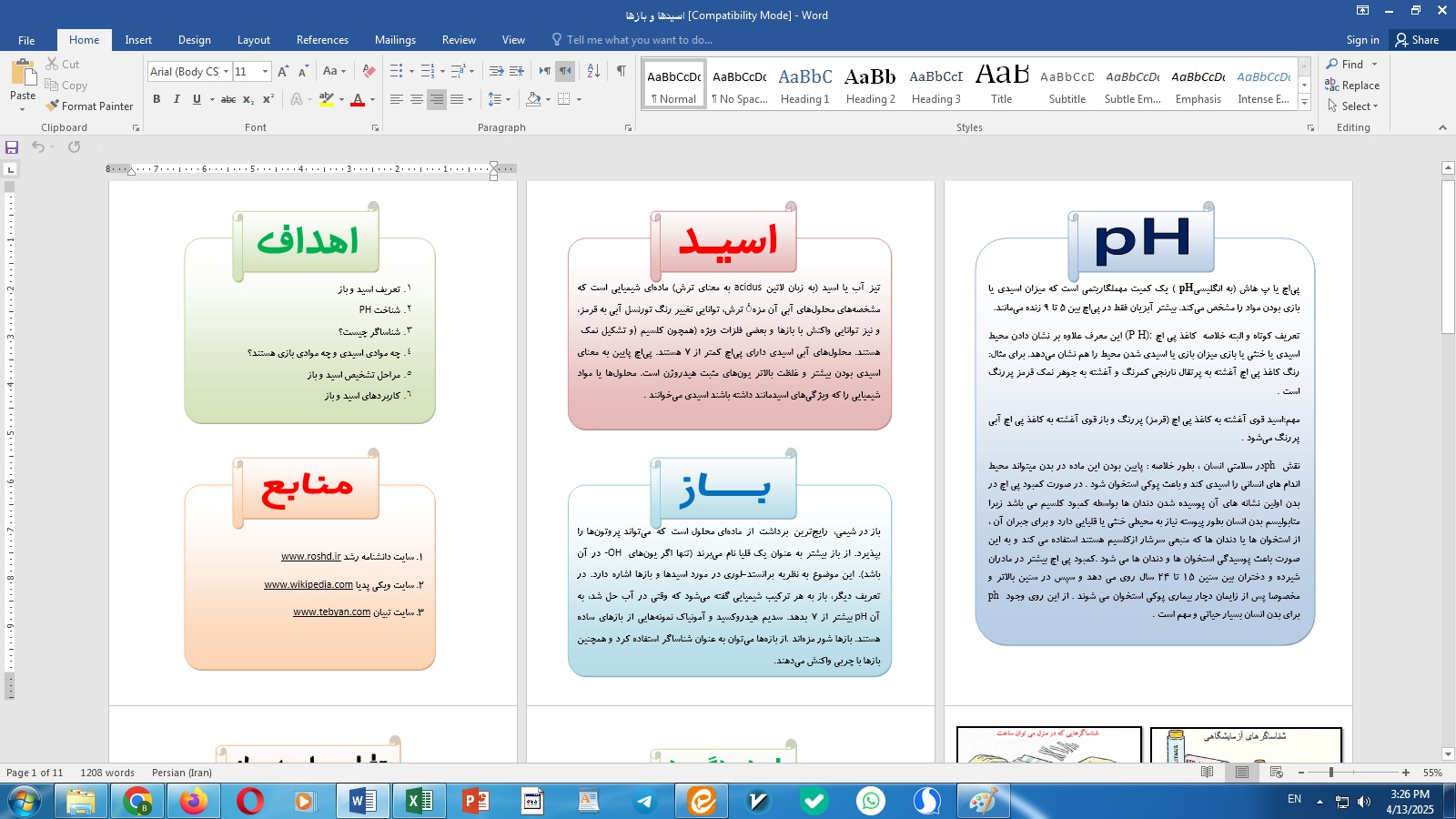Click the Save icon in quick access toolbar

[x=12, y=147]
